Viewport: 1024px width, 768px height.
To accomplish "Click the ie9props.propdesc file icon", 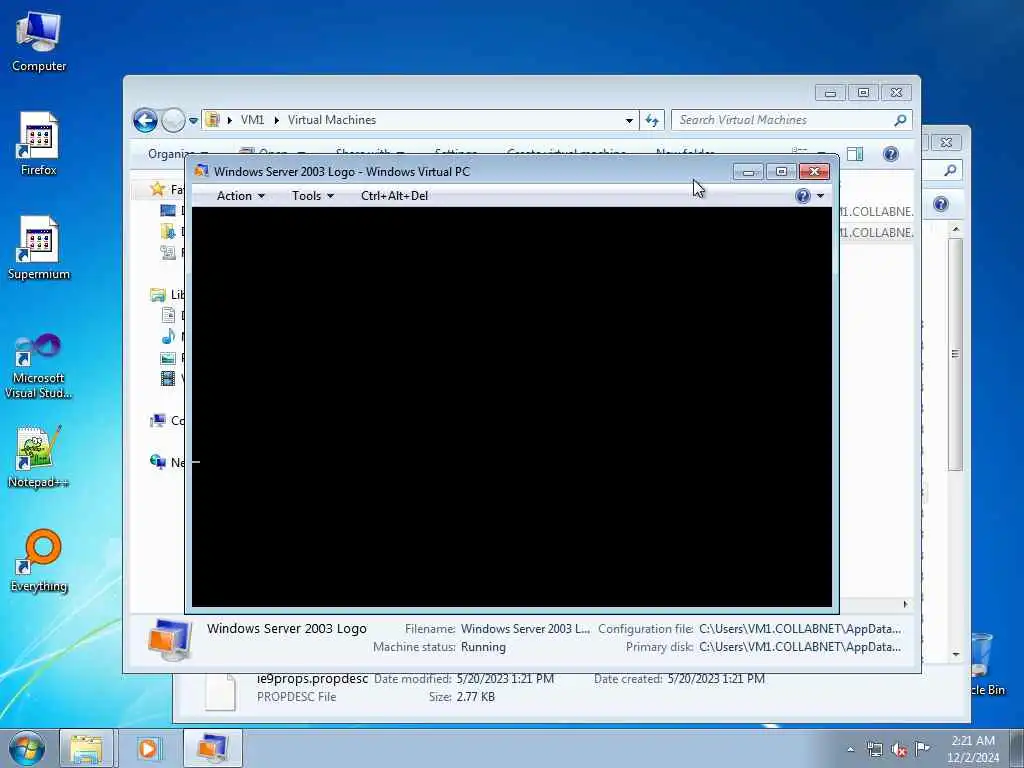I will [220, 691].
